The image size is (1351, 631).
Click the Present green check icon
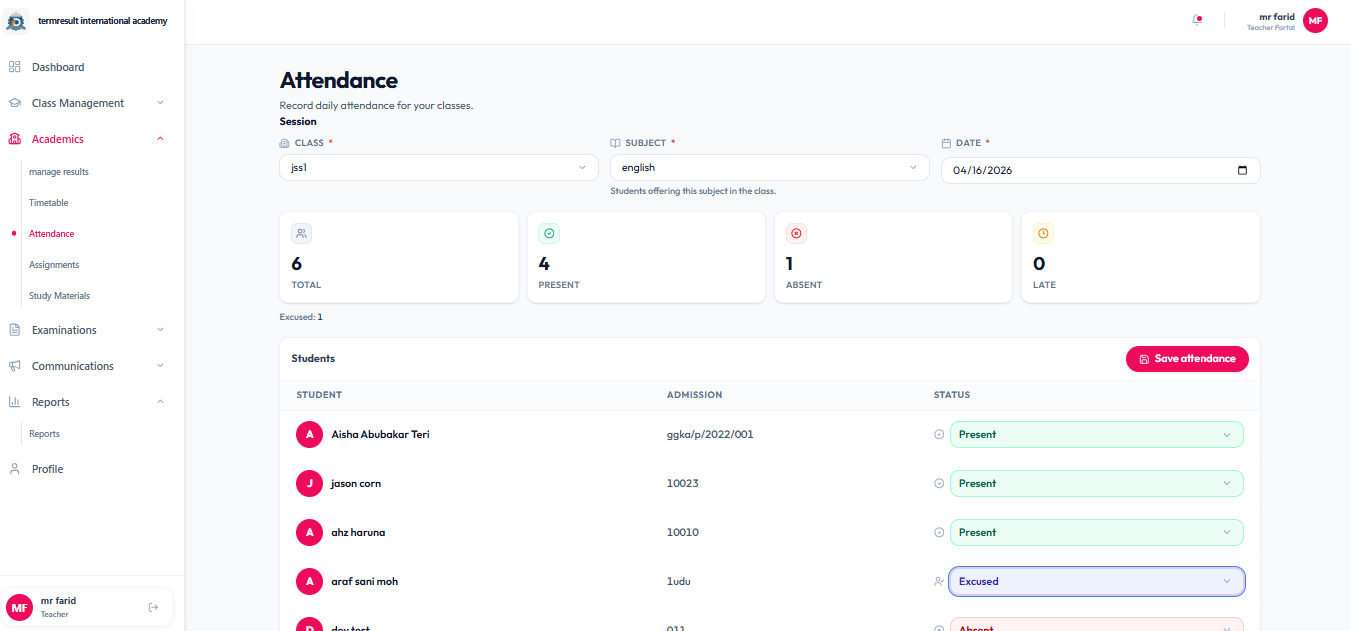tap(549, 233)
